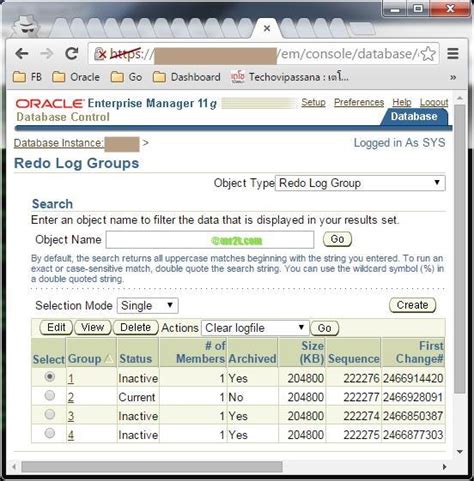474x481 pixels.
Task: Close the active browser tab
Action: click(267, 28)
